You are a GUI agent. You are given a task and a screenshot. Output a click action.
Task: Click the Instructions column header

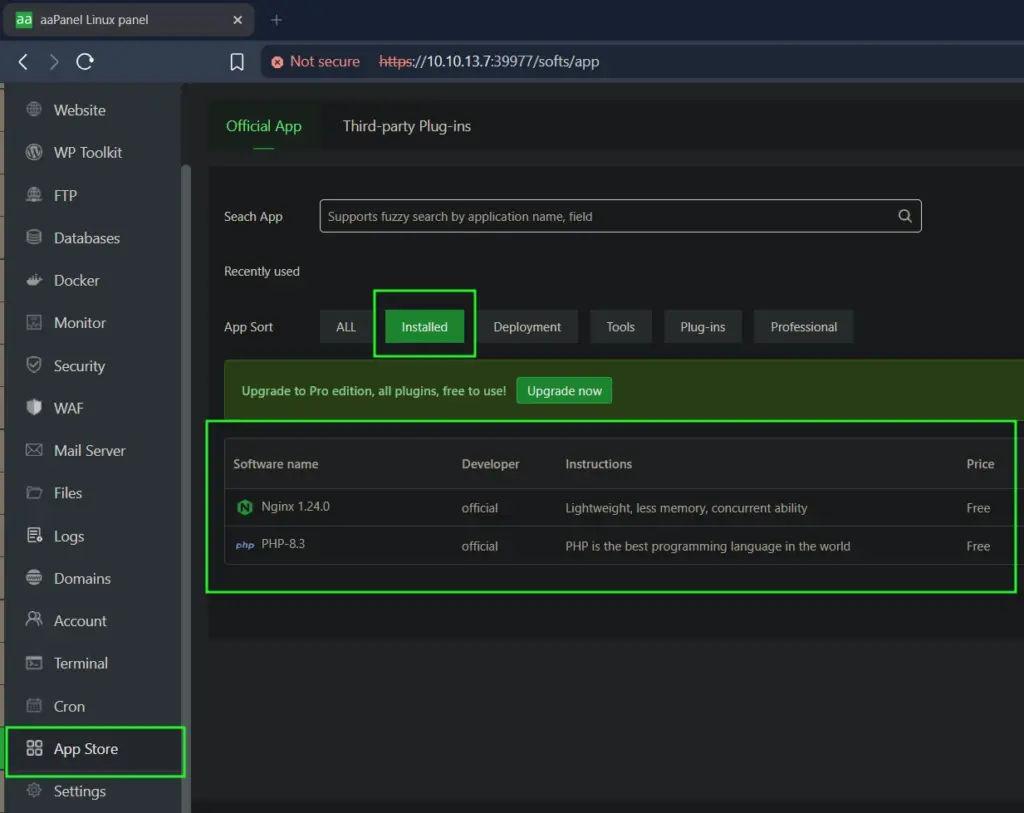click(598, 464)
